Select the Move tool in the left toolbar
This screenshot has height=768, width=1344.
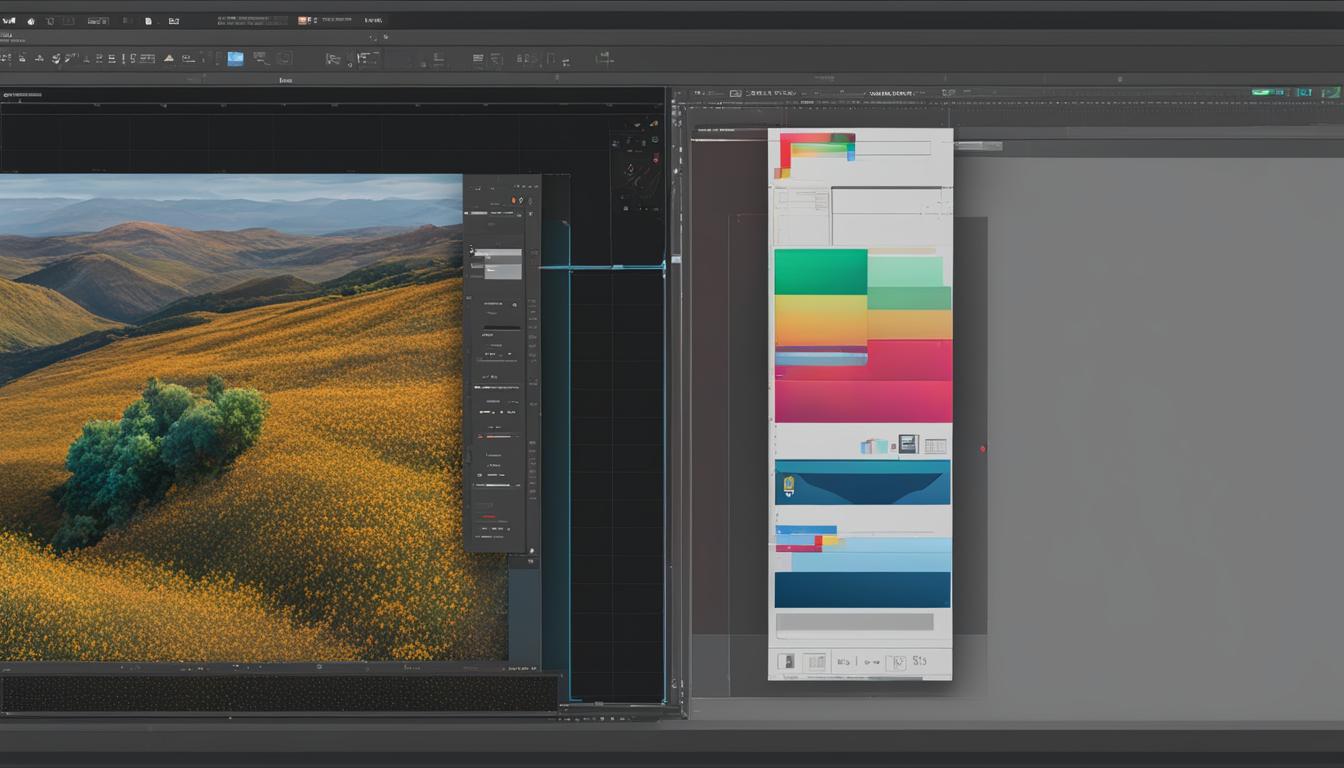pyautogui.click(x=8, y=58)
